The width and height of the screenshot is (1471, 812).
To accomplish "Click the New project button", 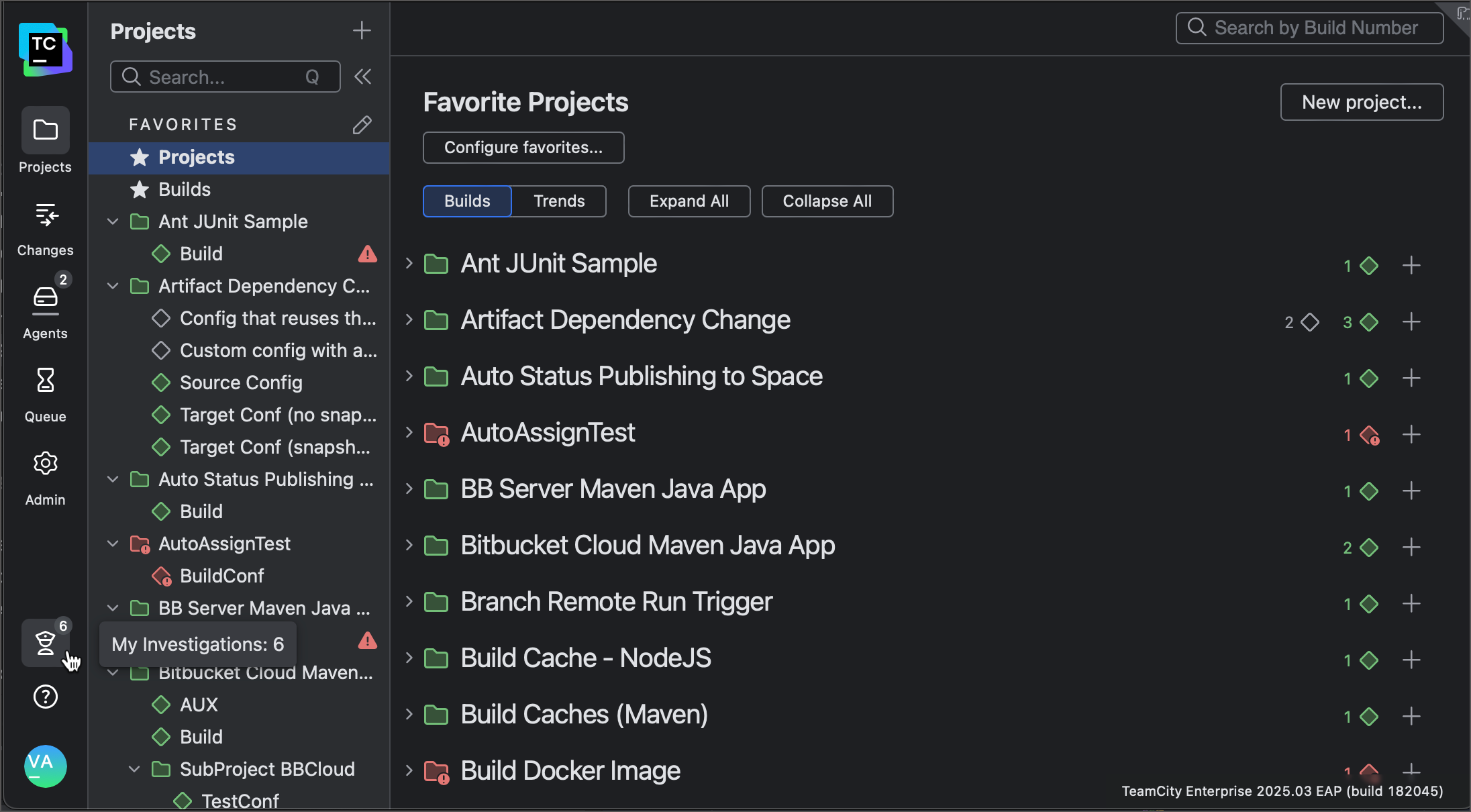I will (1361, 102).
